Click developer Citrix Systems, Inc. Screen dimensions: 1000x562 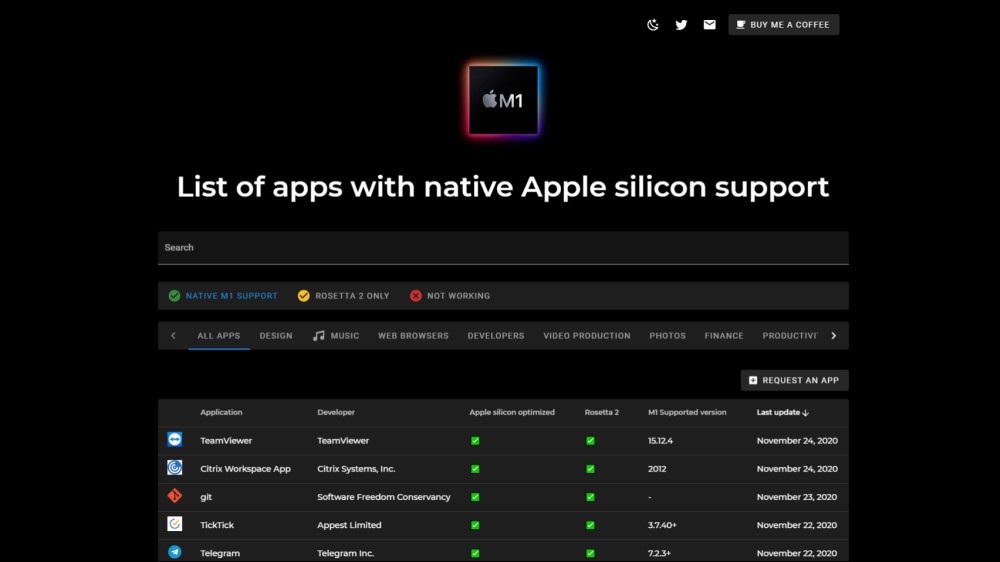(x=357, y=469)
